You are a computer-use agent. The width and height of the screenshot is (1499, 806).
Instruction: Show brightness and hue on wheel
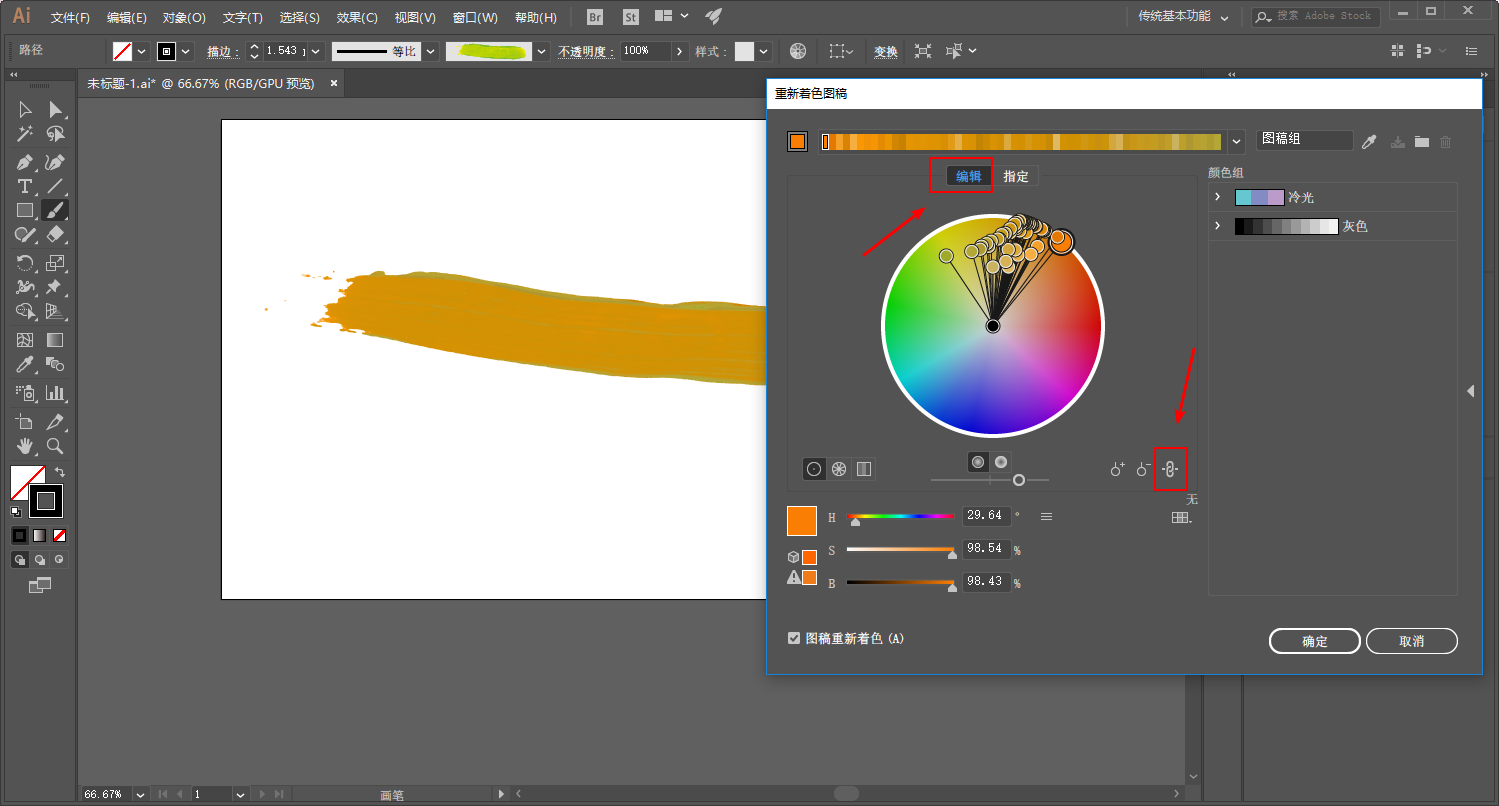tap(1001, 461)
